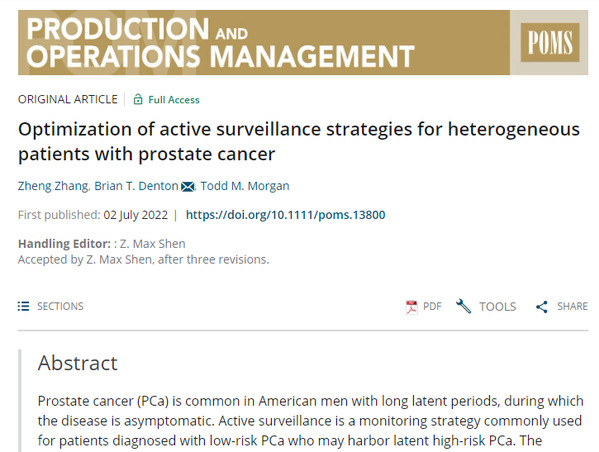Open the SECTIONS menu label
599x452 pixels.
coord(60,306)
